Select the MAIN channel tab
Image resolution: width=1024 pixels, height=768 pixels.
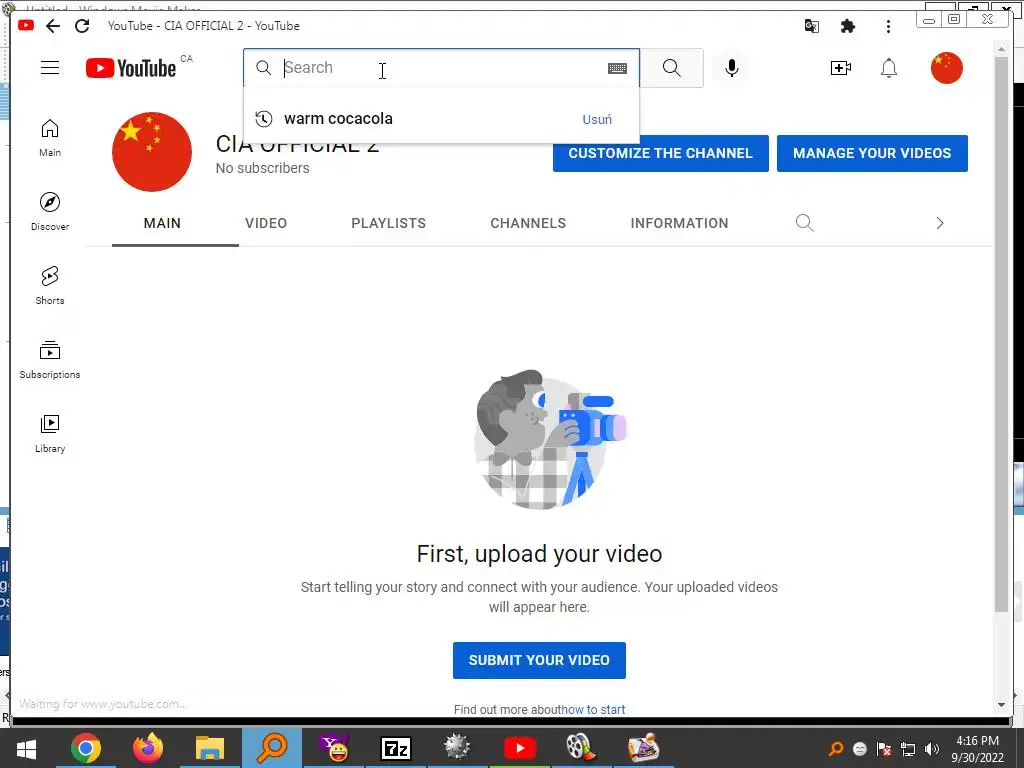(x=162, y=223)
